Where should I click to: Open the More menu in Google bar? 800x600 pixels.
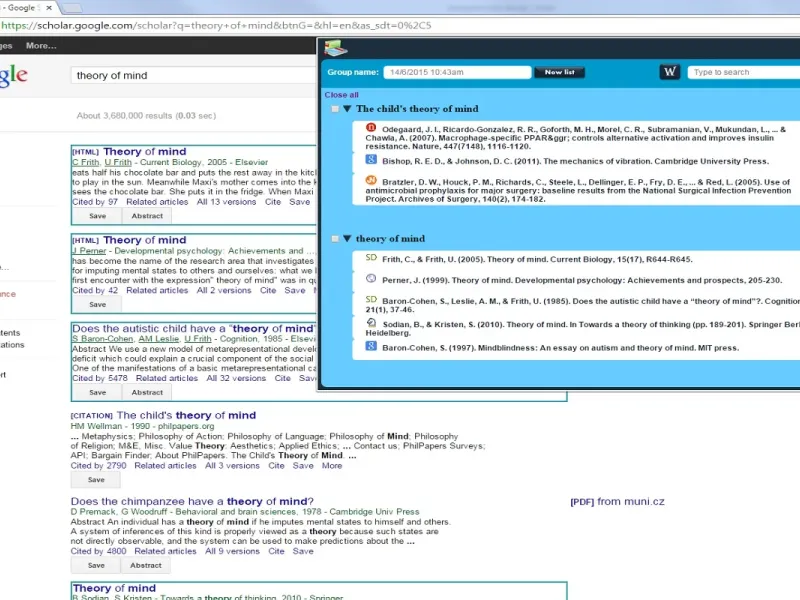tap(41, 45)
